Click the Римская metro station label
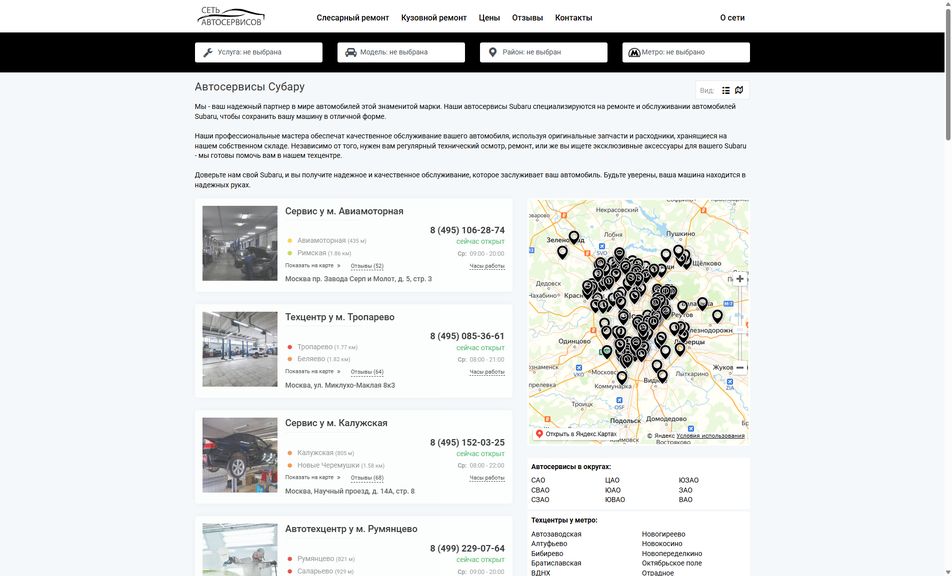 (311, 253)
